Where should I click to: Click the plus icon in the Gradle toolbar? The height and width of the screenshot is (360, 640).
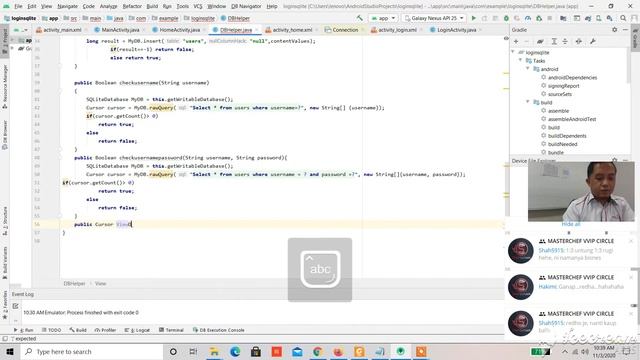coord(516,41)
